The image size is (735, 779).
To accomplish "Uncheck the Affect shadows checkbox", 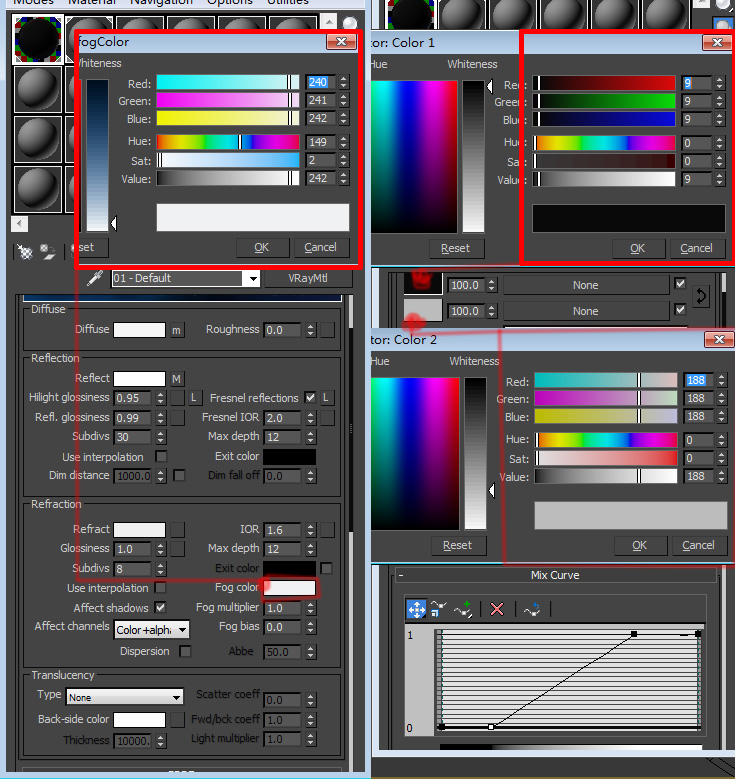I will pos(160,608).
